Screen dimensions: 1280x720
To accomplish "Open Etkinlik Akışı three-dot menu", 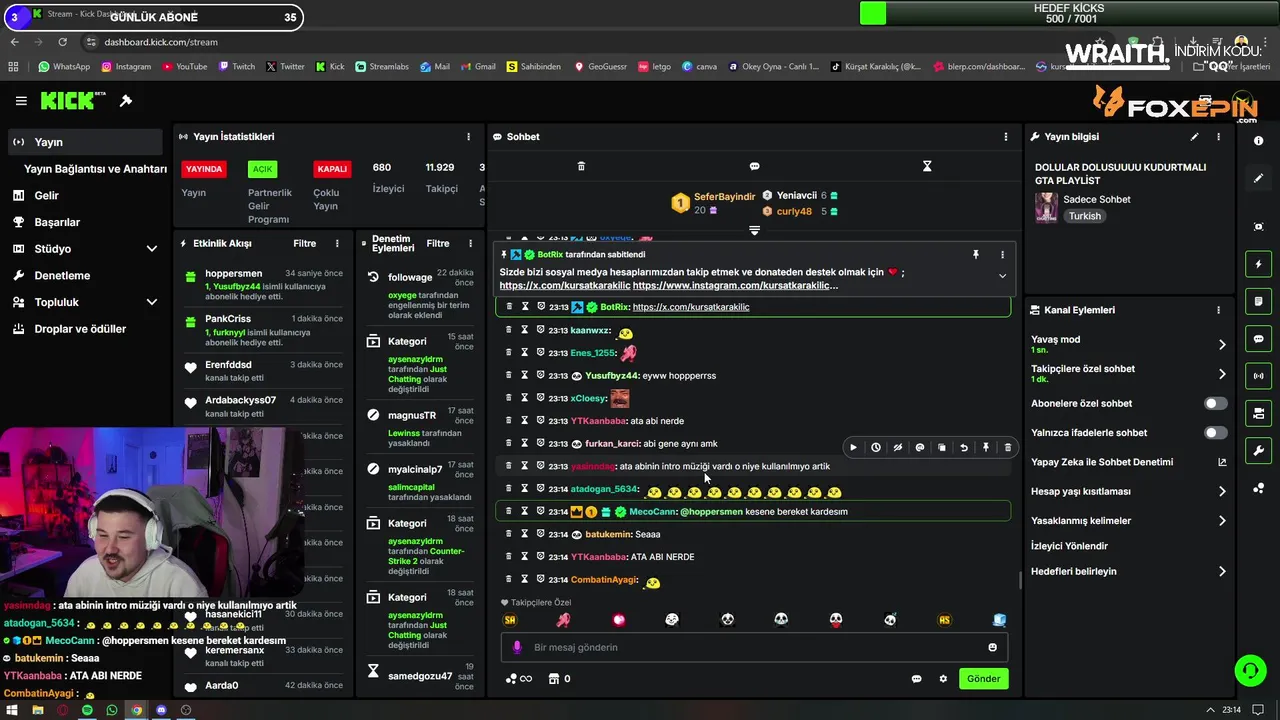I will click(x=337, y=243).
